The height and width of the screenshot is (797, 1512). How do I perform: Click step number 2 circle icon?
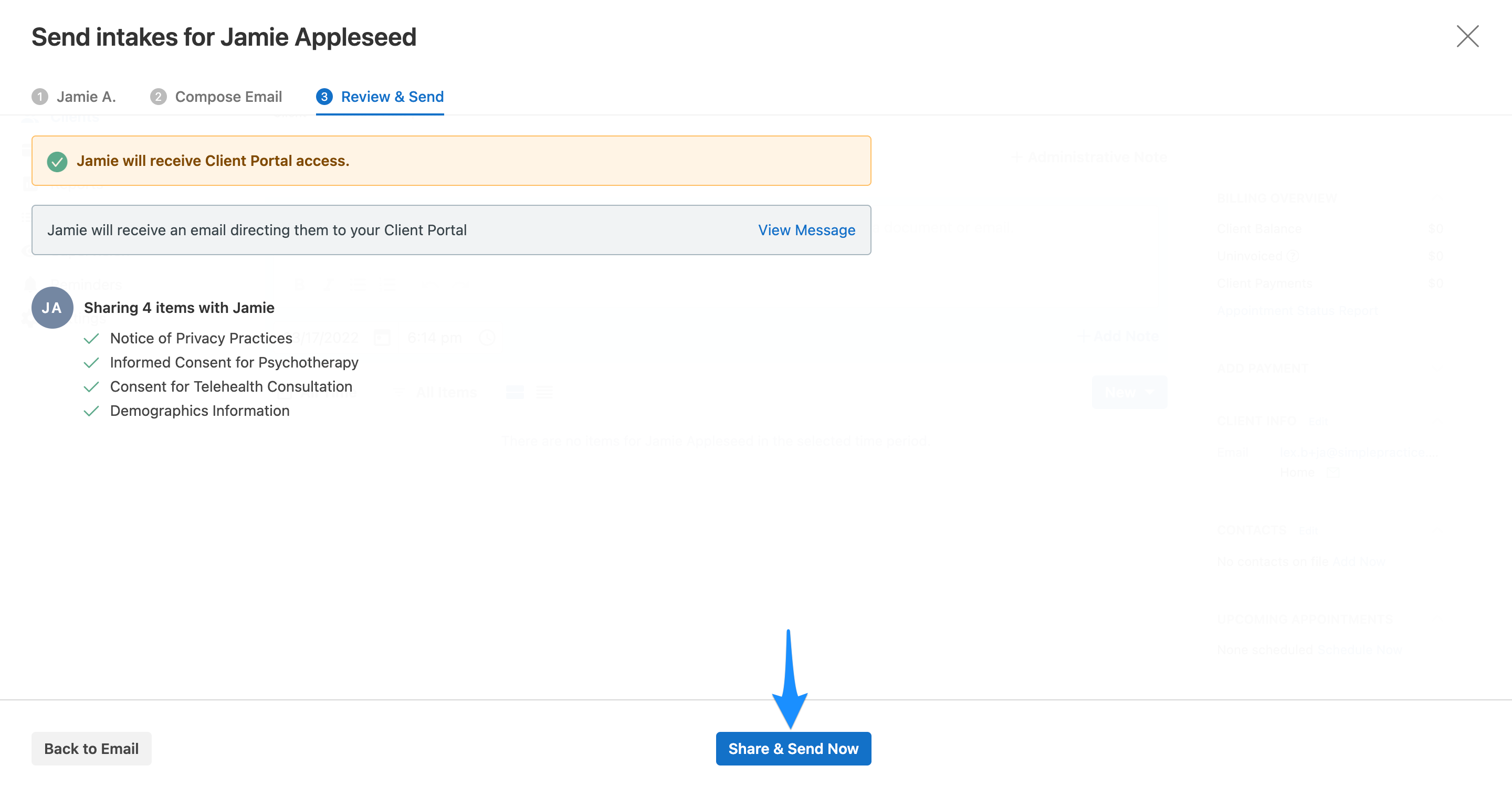click(159, 97)
